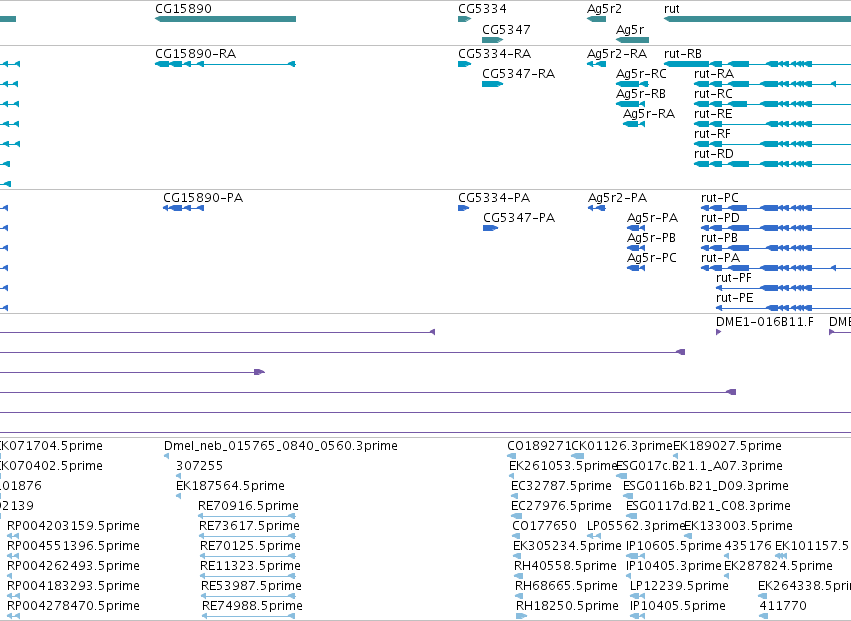Select the Ag5r-RB transcript label
This screenshot has width=851, height=621.
click(640, 94)
